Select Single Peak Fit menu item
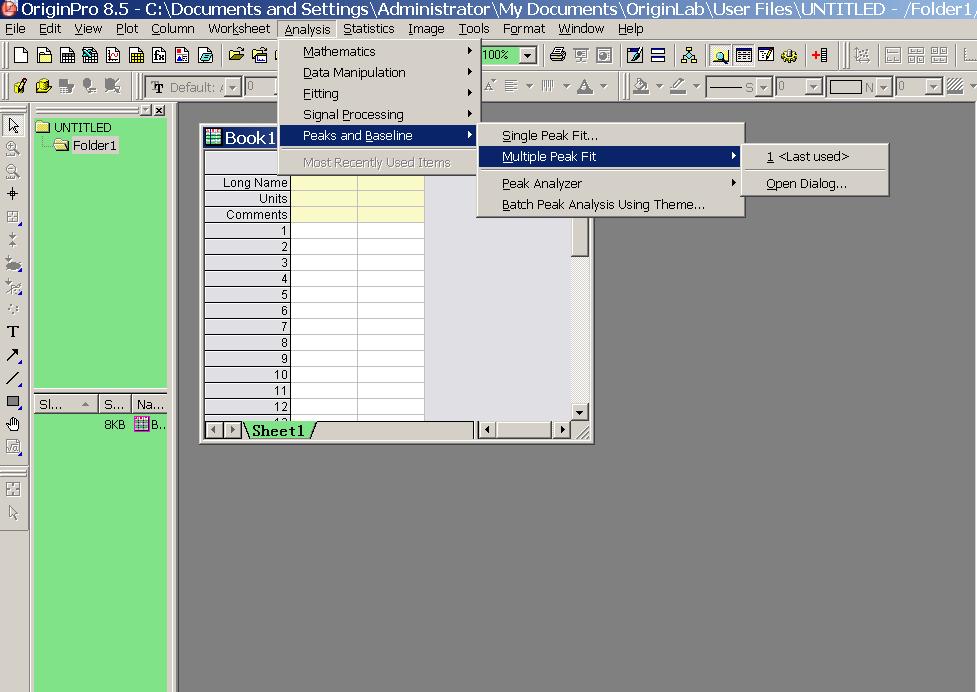977x692 pixels. click(609, 136)
